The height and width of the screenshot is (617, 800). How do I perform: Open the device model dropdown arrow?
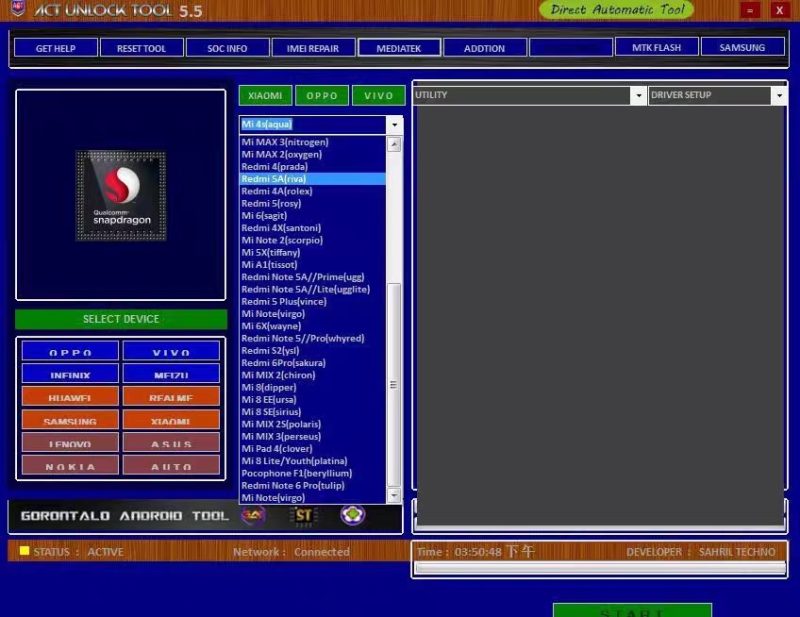pos(394,125)
